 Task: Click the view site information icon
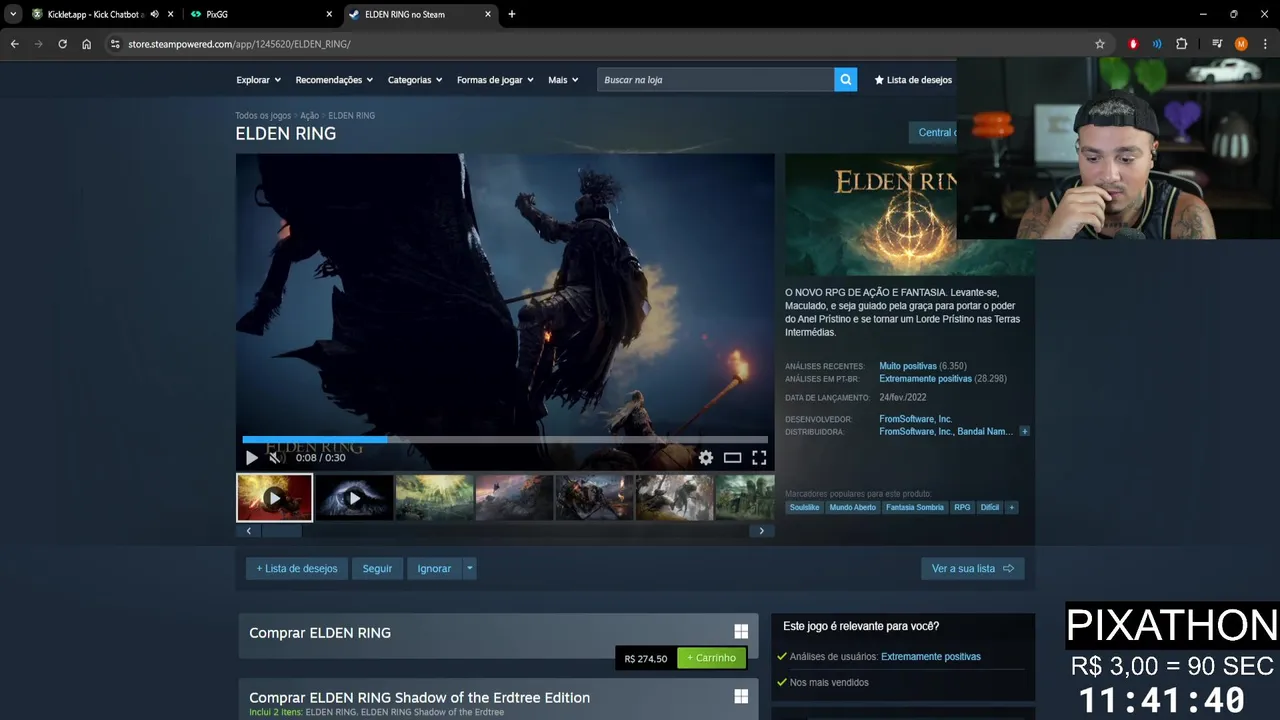pyautogui.click(x=115, y=44)
